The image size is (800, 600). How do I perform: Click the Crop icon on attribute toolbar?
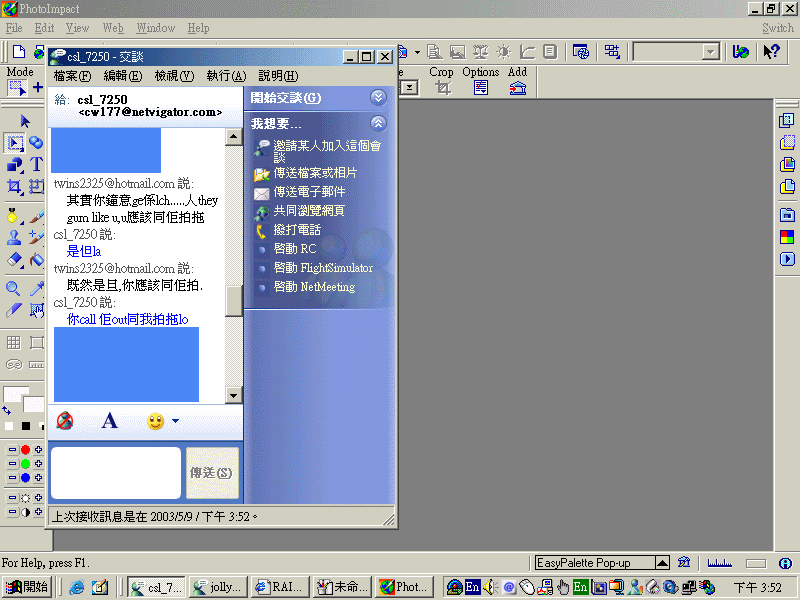(x=442, y=88)
